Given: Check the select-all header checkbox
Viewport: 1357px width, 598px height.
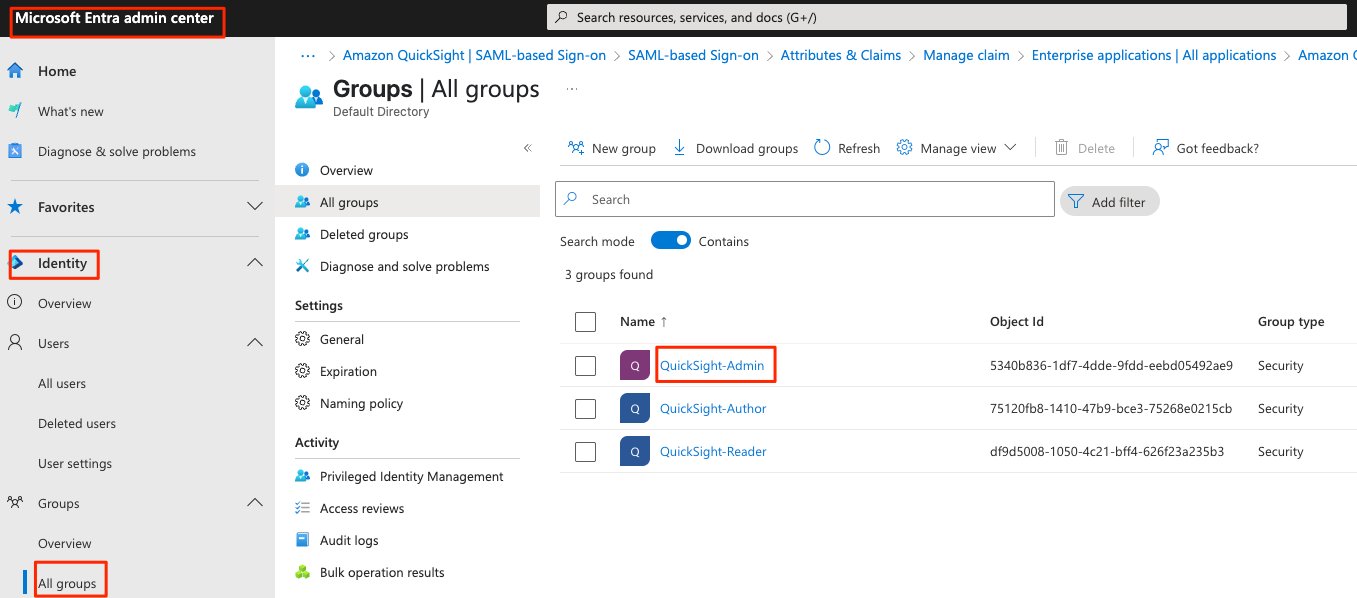Looking at the screenshot, I should coord(586,322).
